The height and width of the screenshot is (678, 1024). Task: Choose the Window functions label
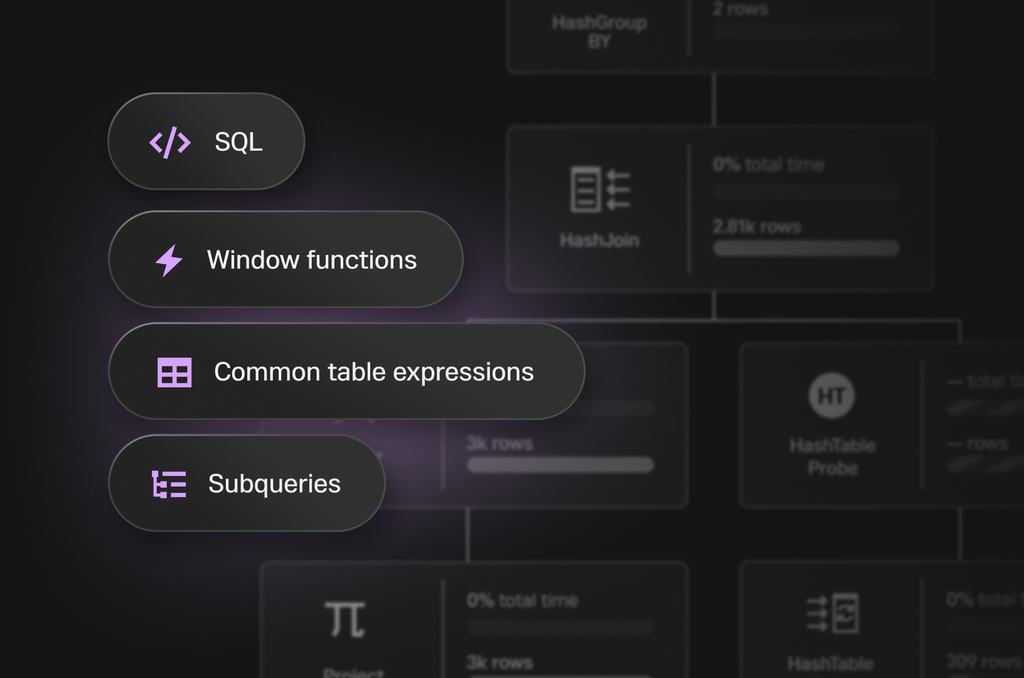311,260
